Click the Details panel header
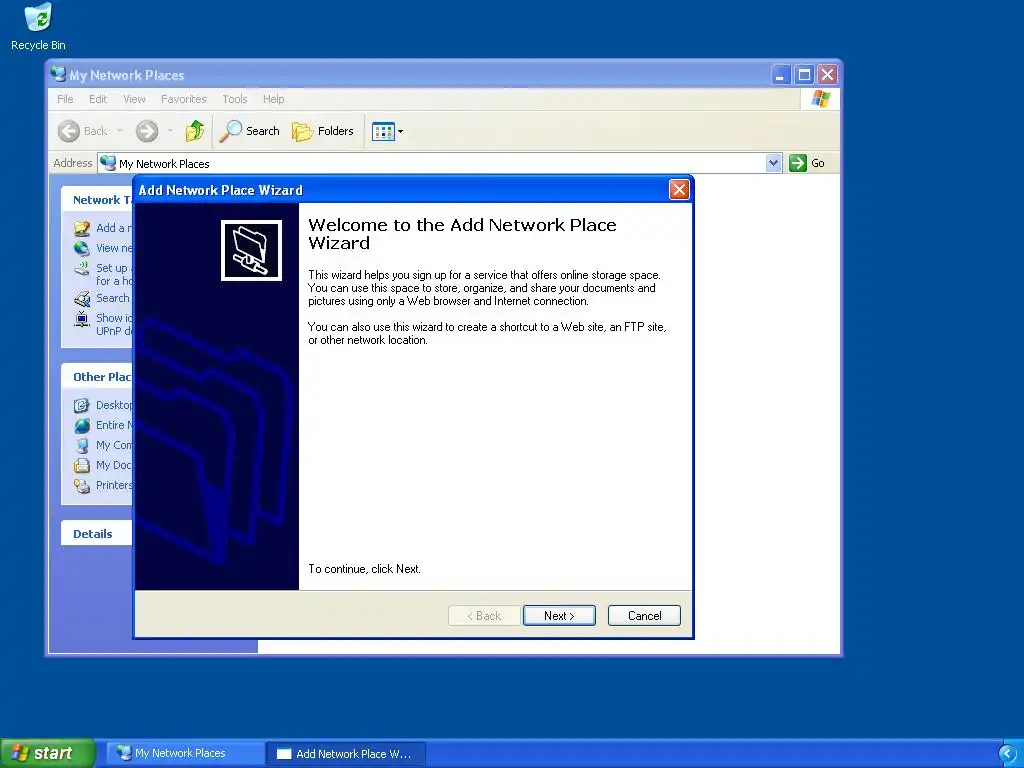The image size is (1024, 768). pos(97,534)
